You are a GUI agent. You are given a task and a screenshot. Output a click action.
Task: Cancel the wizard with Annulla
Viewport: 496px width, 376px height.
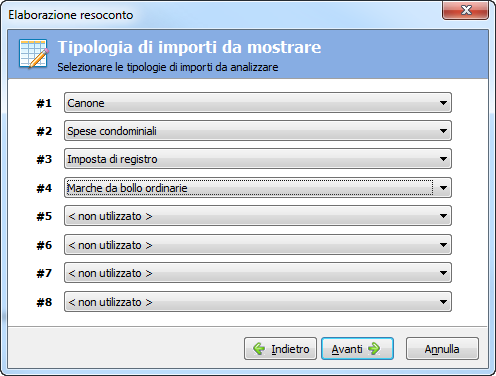tap(442, 349)
